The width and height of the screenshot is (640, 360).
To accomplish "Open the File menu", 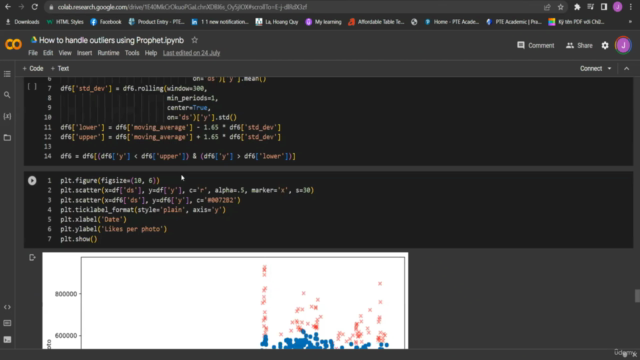I will pyautogui.click(x=33, y=53).
